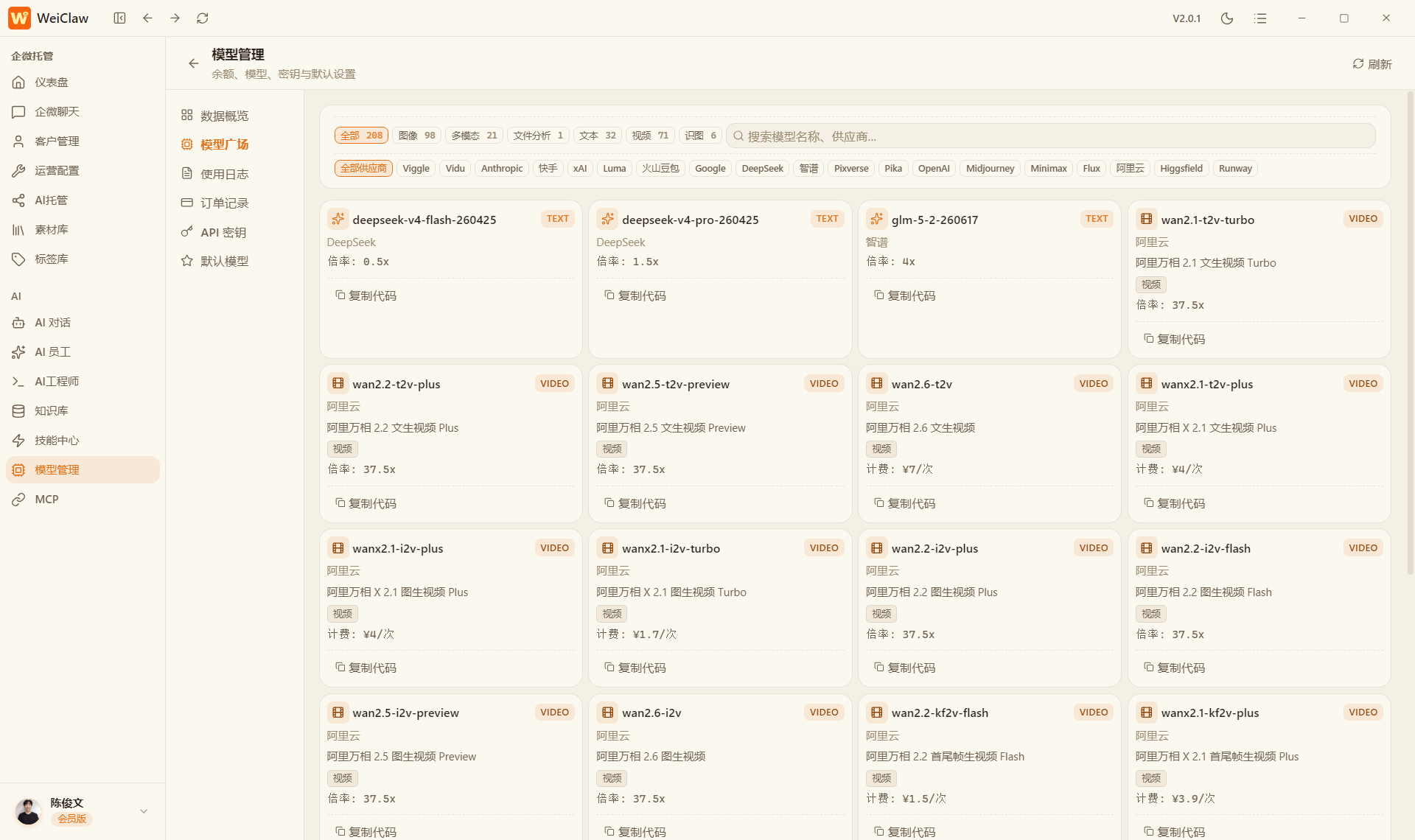Click the back arrow beside 模型管理 heading
Viewport: 1415px width, 840px height.
[193, 63]
